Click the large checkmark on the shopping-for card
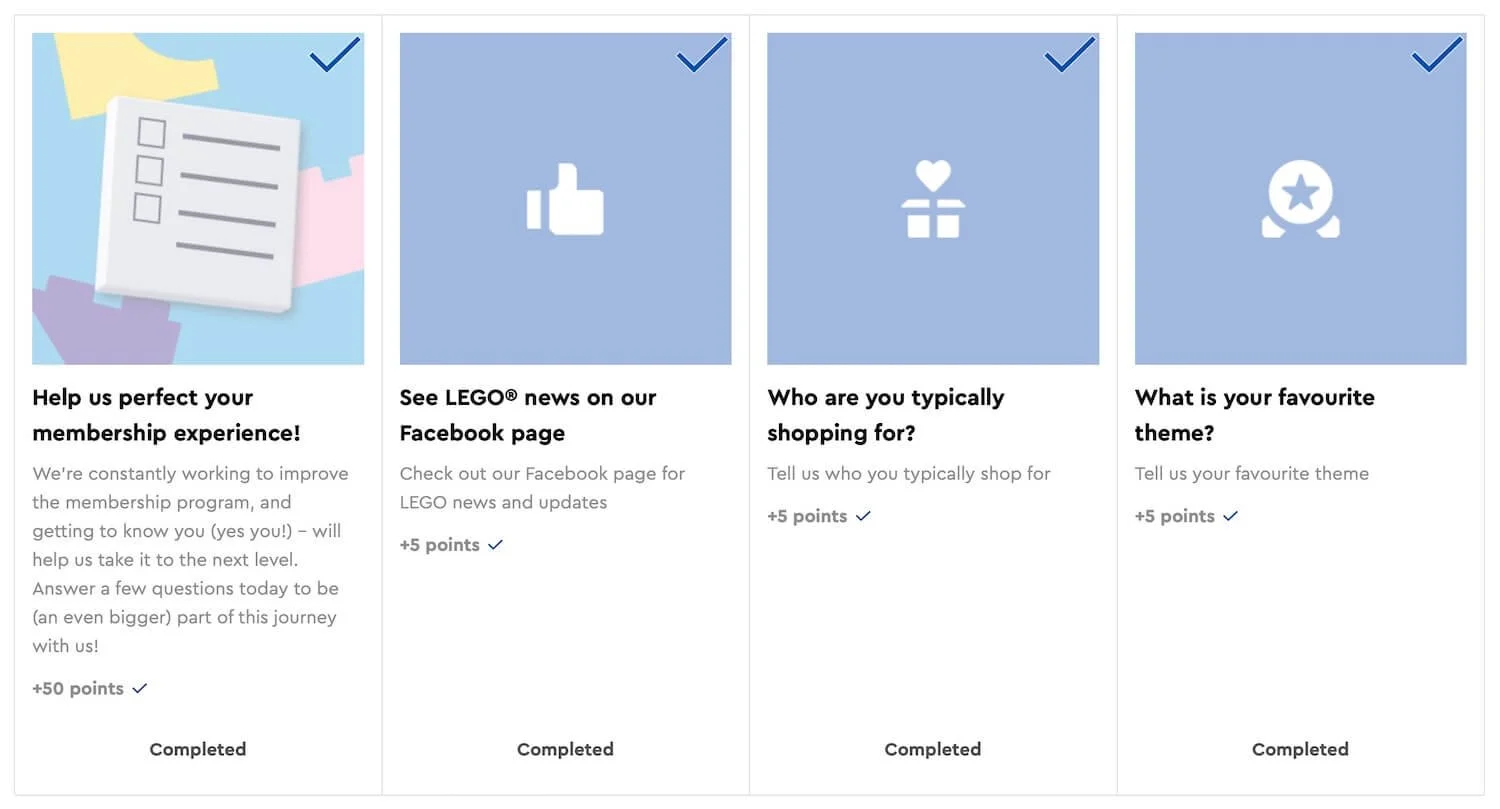The width and height of the screenshot is (1500, 809). 1069,55
